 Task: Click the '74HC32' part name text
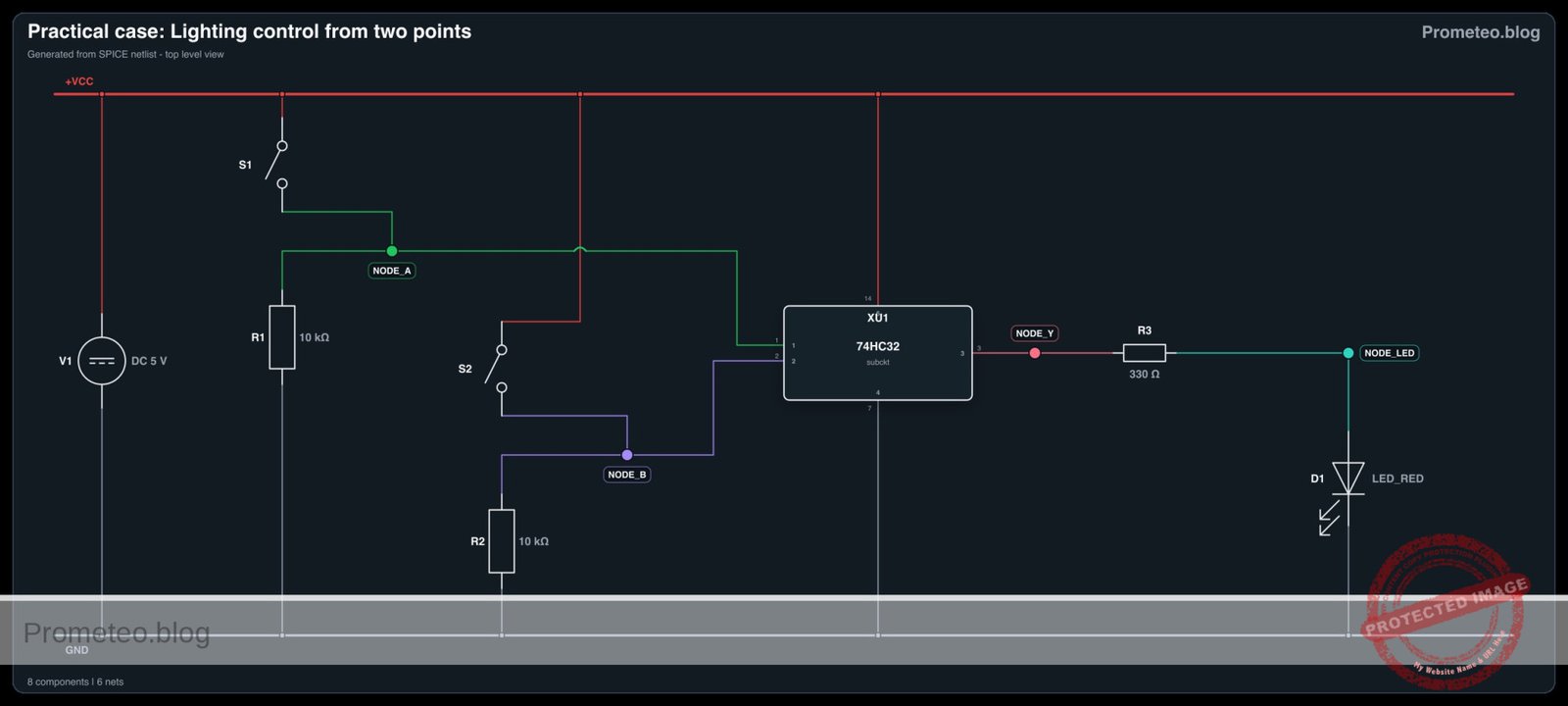pos(878,346)
